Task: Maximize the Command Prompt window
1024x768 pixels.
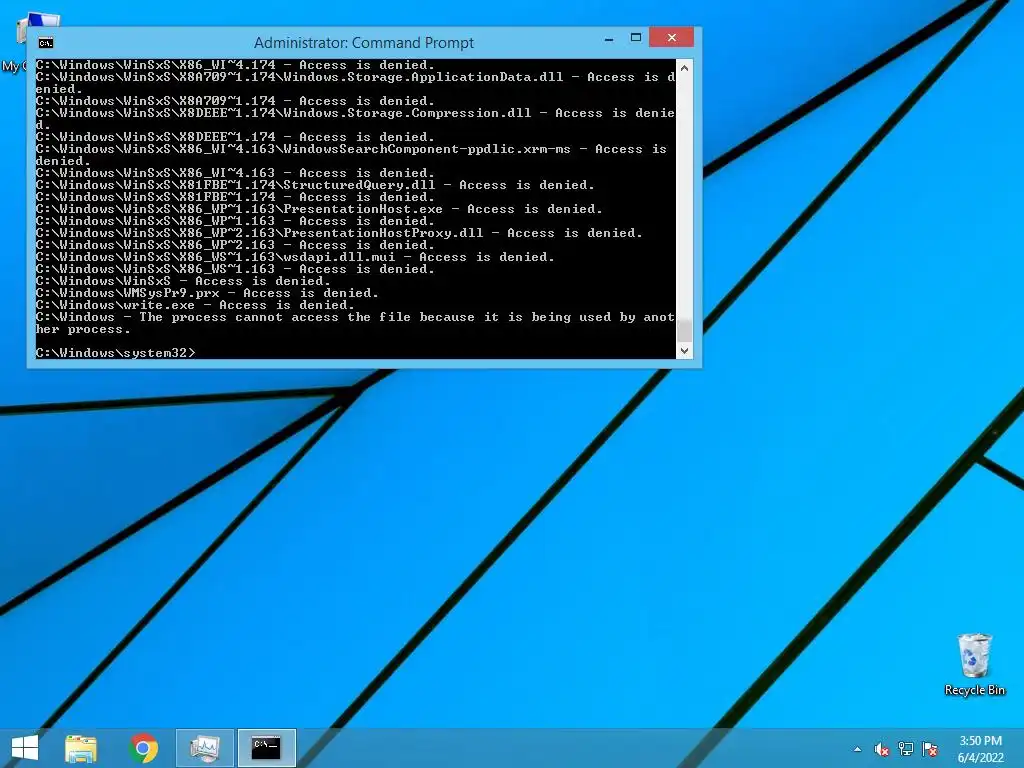Action: coord(635,38)
